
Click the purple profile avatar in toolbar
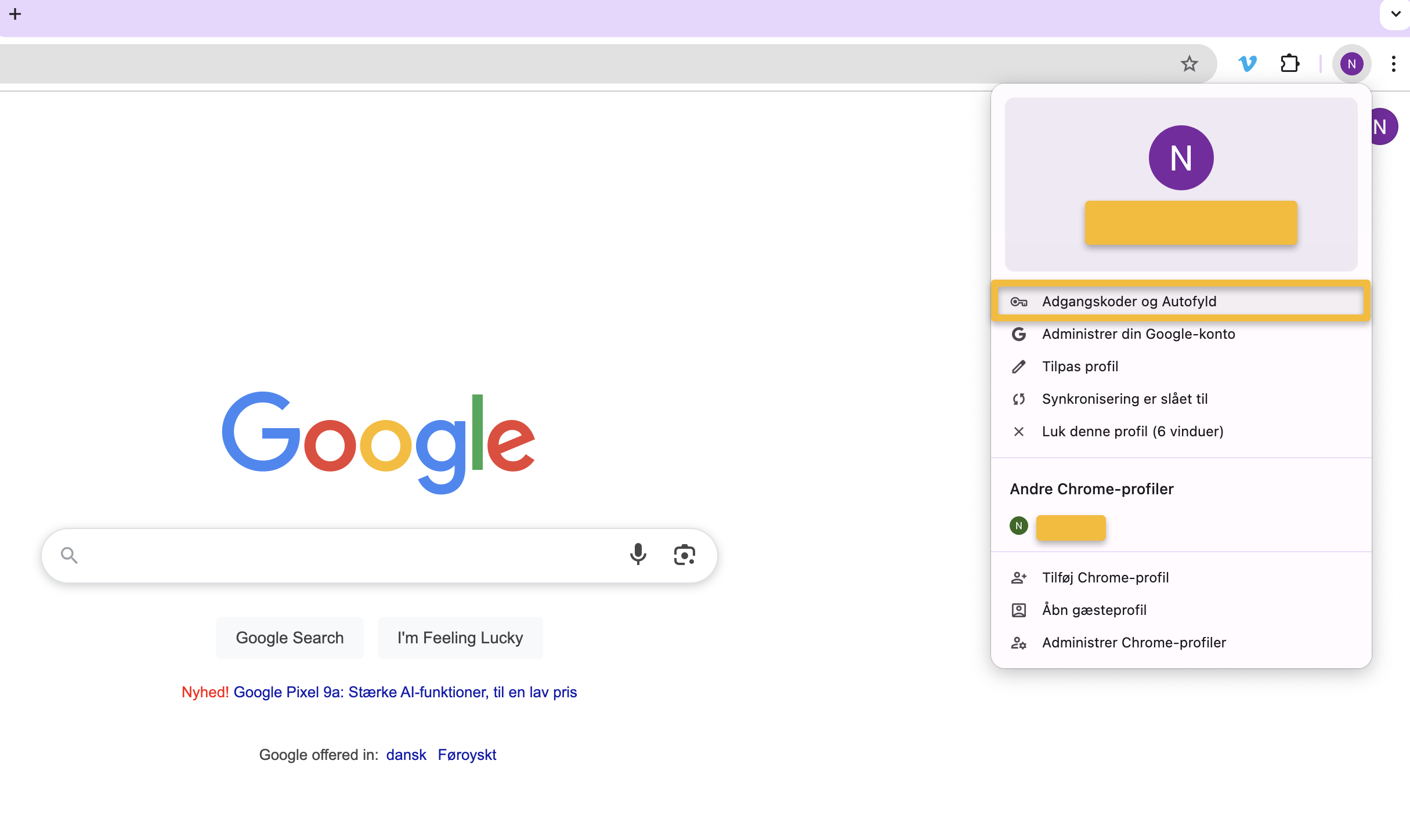tap(1352, 63)
